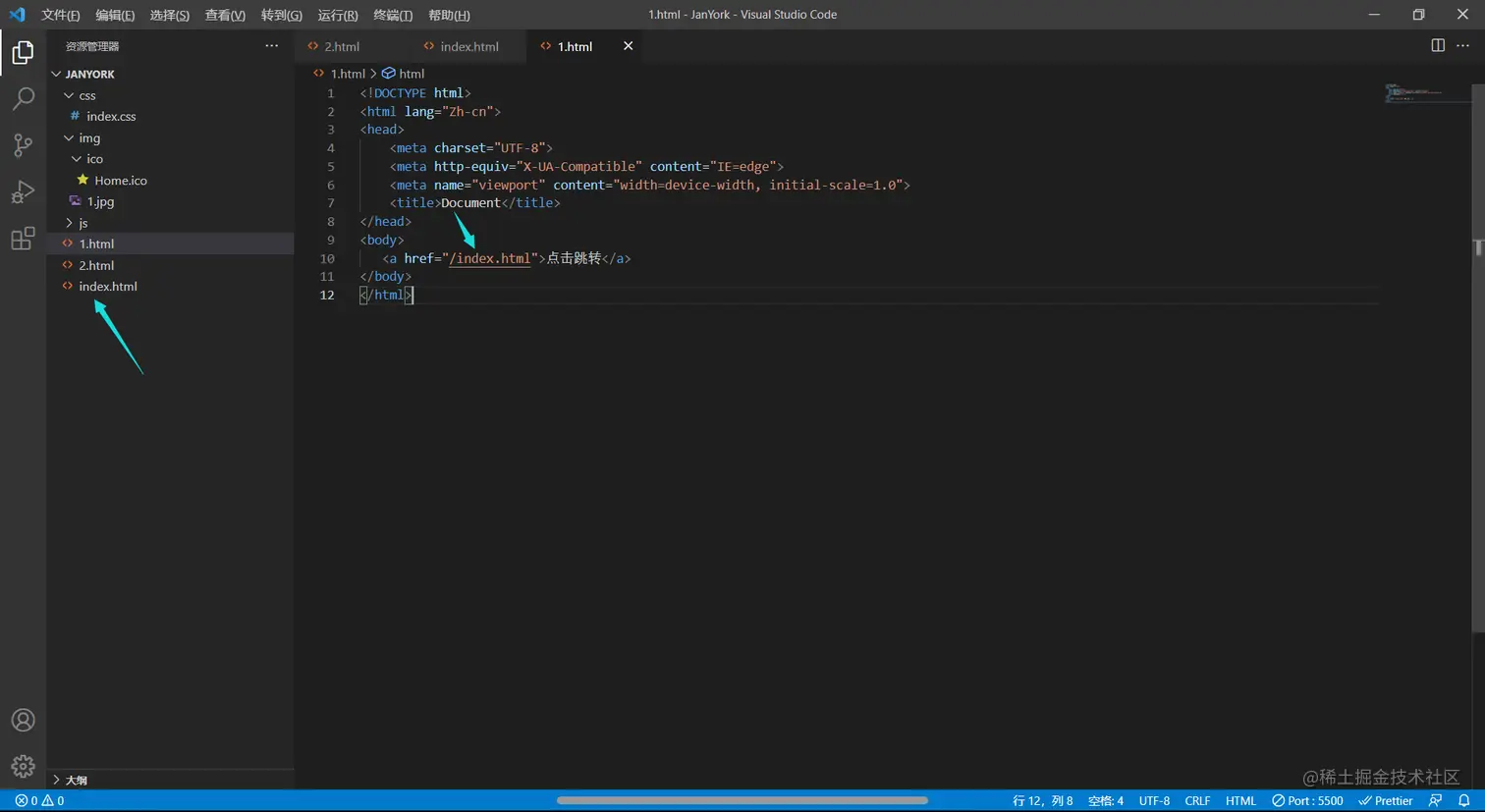Image resolution: width=1485 pixels, height=812 pixels.
Task: Click the feedback icon in status bar
Action: tap(1436, 801)
